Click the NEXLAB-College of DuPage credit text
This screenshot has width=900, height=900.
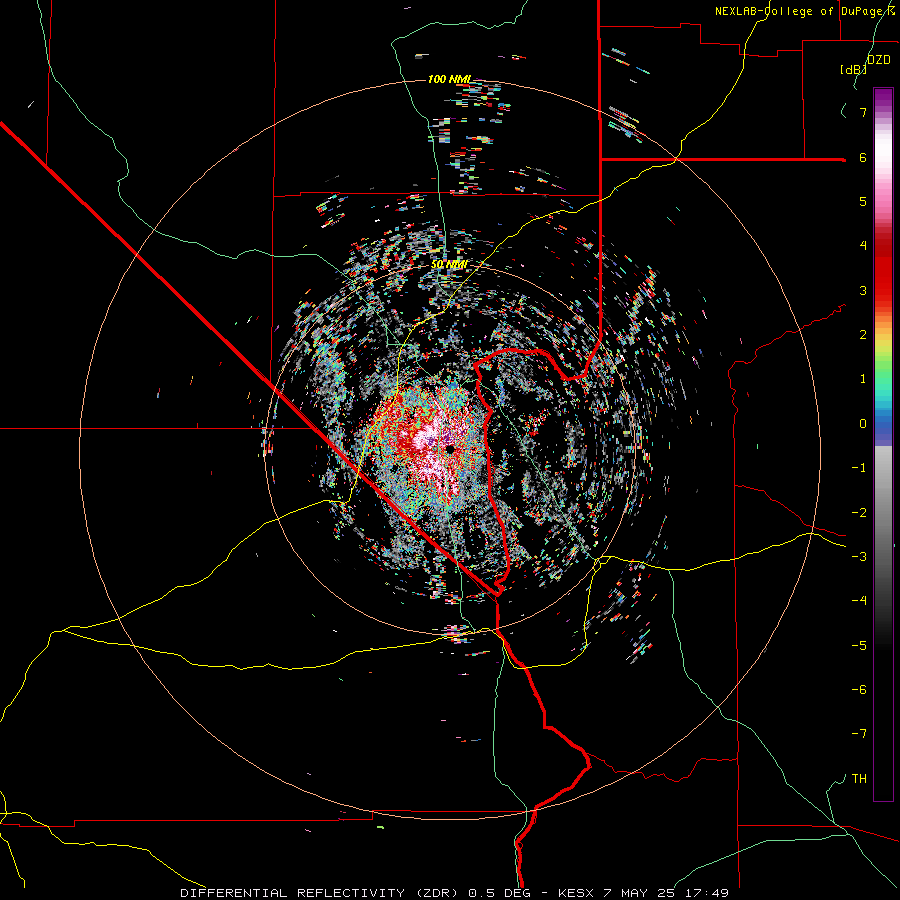pyautogui.click(x=805, y=11)
